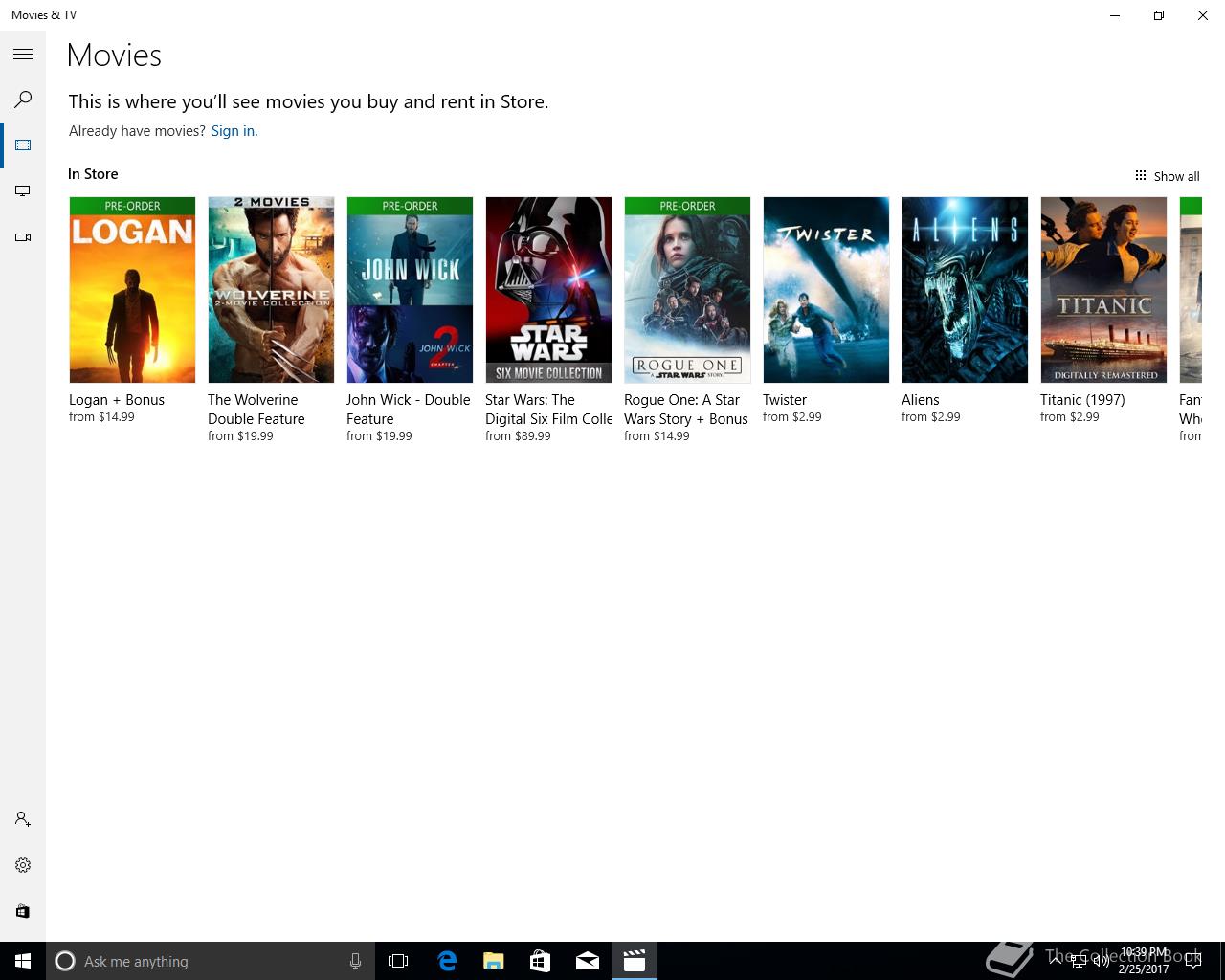Click 'Rogue One: A Star Wars Story + Bonus' title

[x=686, y=410]
